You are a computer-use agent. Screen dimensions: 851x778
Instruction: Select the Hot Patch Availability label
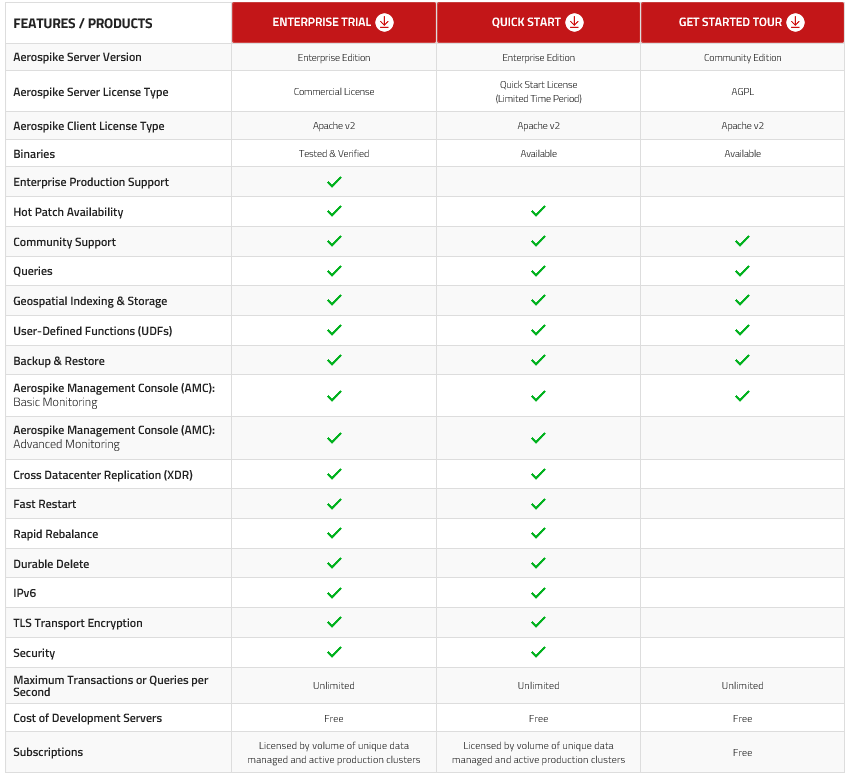point(68,212)
